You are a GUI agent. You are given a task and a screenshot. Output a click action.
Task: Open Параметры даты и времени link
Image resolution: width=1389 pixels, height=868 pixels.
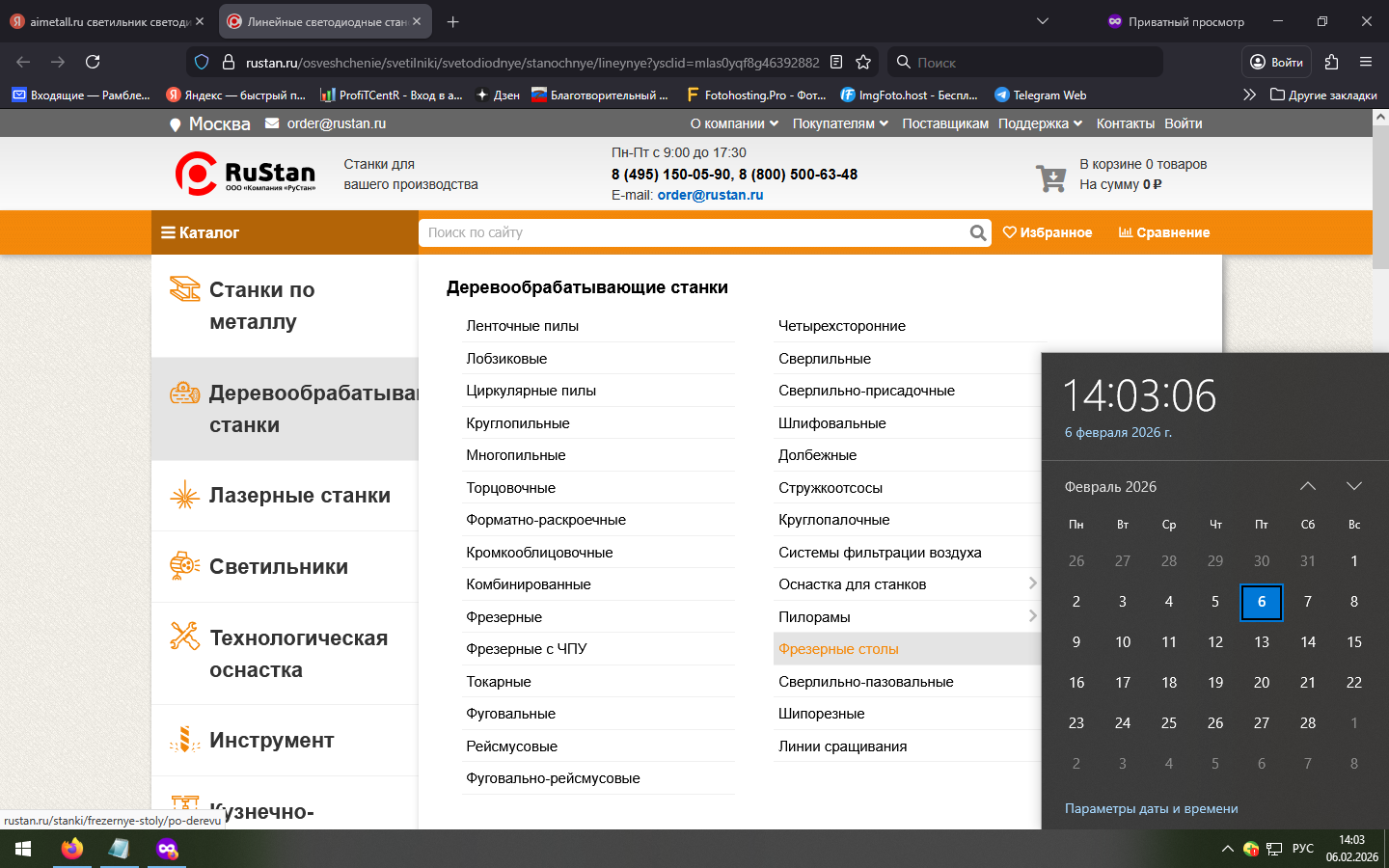point(1151,808)
